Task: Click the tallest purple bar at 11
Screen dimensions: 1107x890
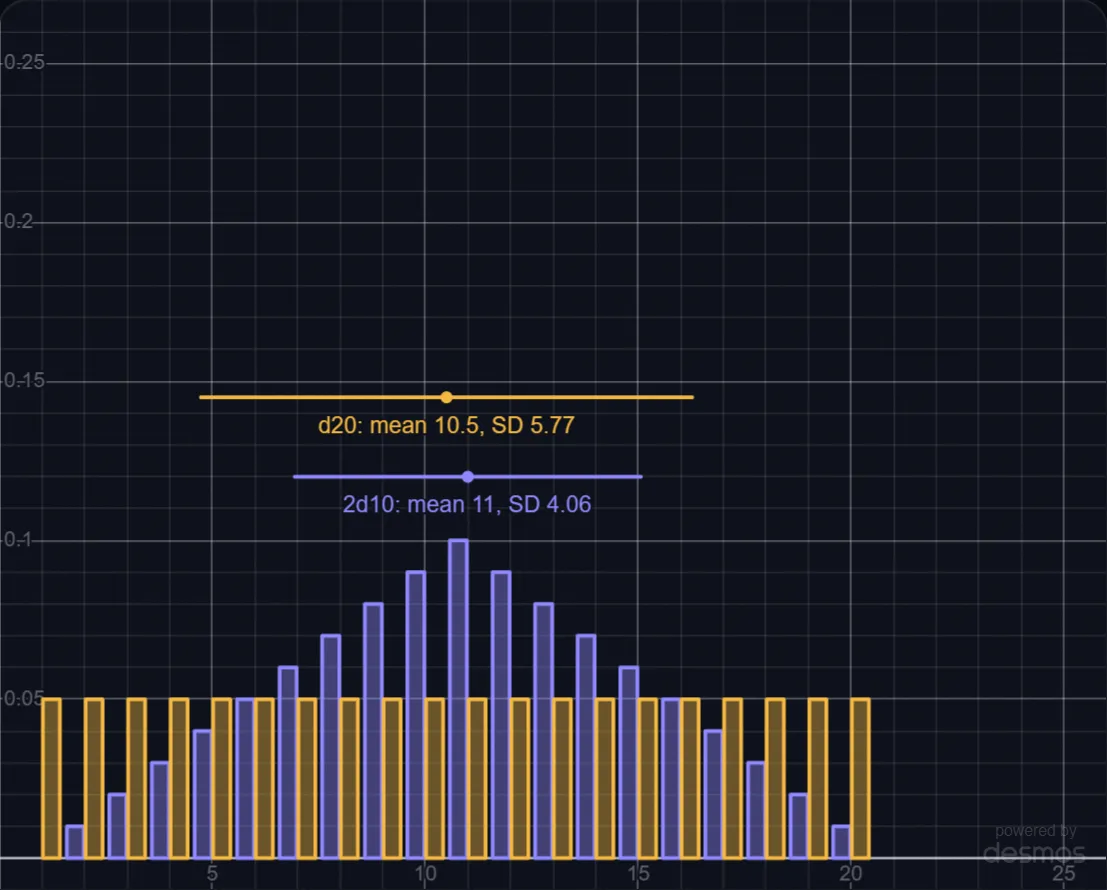Action: pos(458,699)
